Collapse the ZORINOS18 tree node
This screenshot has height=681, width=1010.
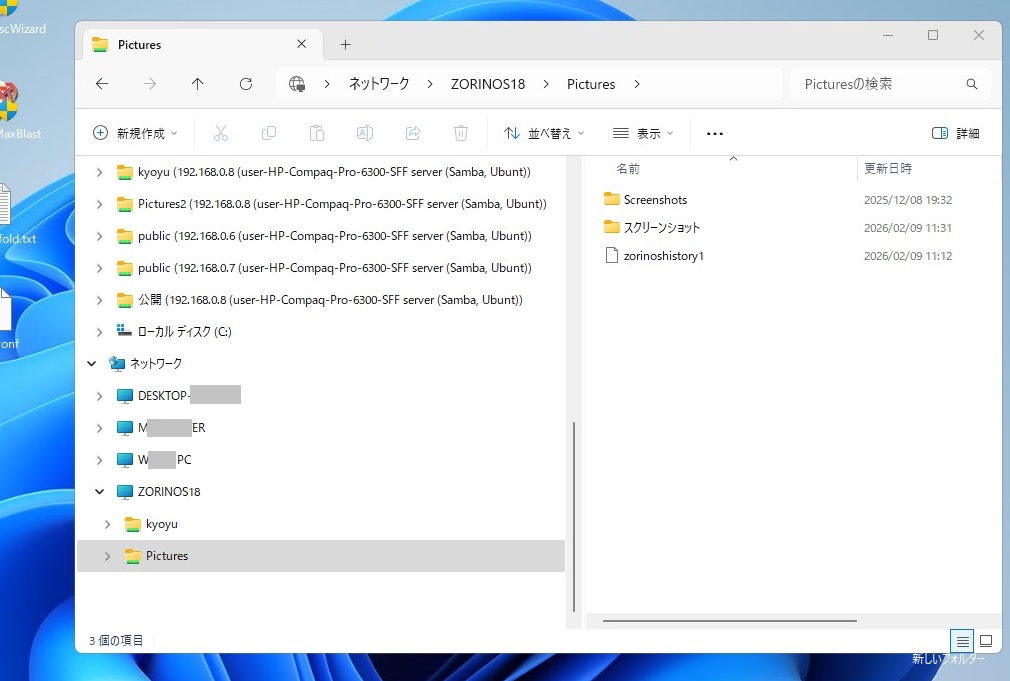98,492
